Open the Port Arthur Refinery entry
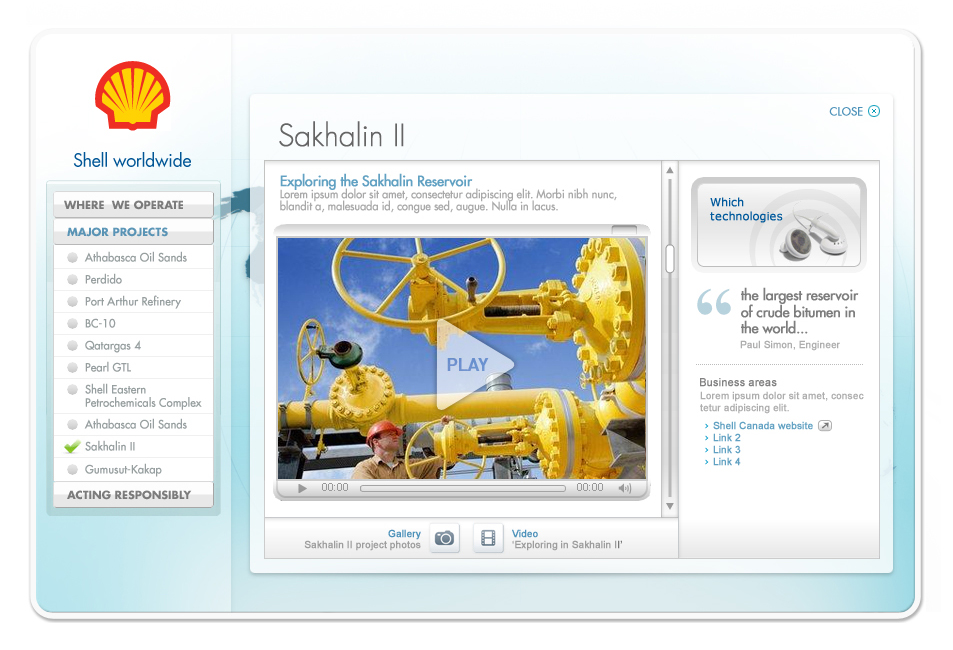Screen dimensions: 953x650 [132, 302]
